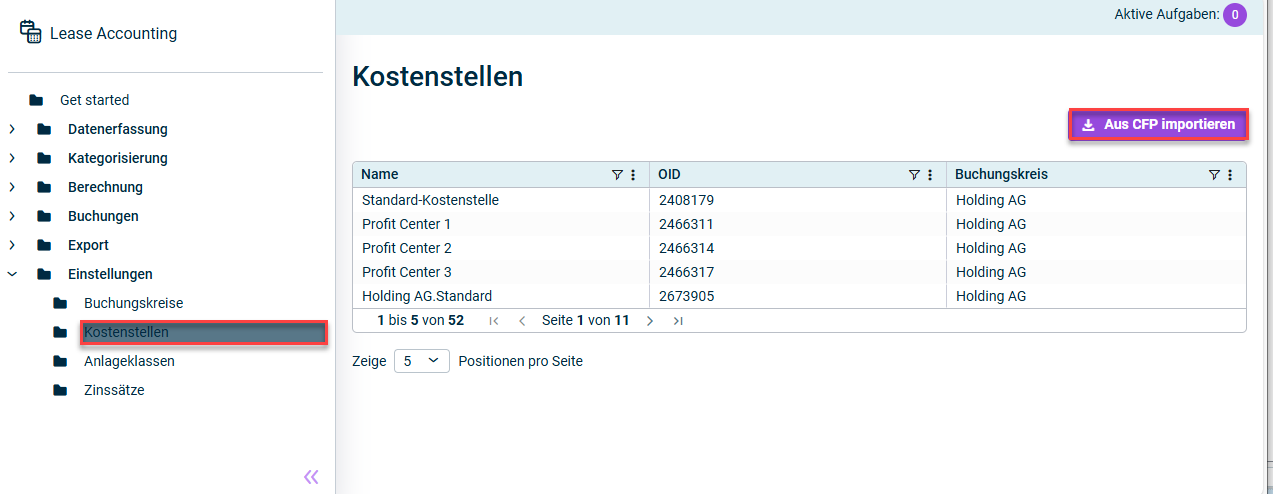Viewport: 1273px width, 494px height.
Task: Go to the next page arrow
Action: click(650, 321)
